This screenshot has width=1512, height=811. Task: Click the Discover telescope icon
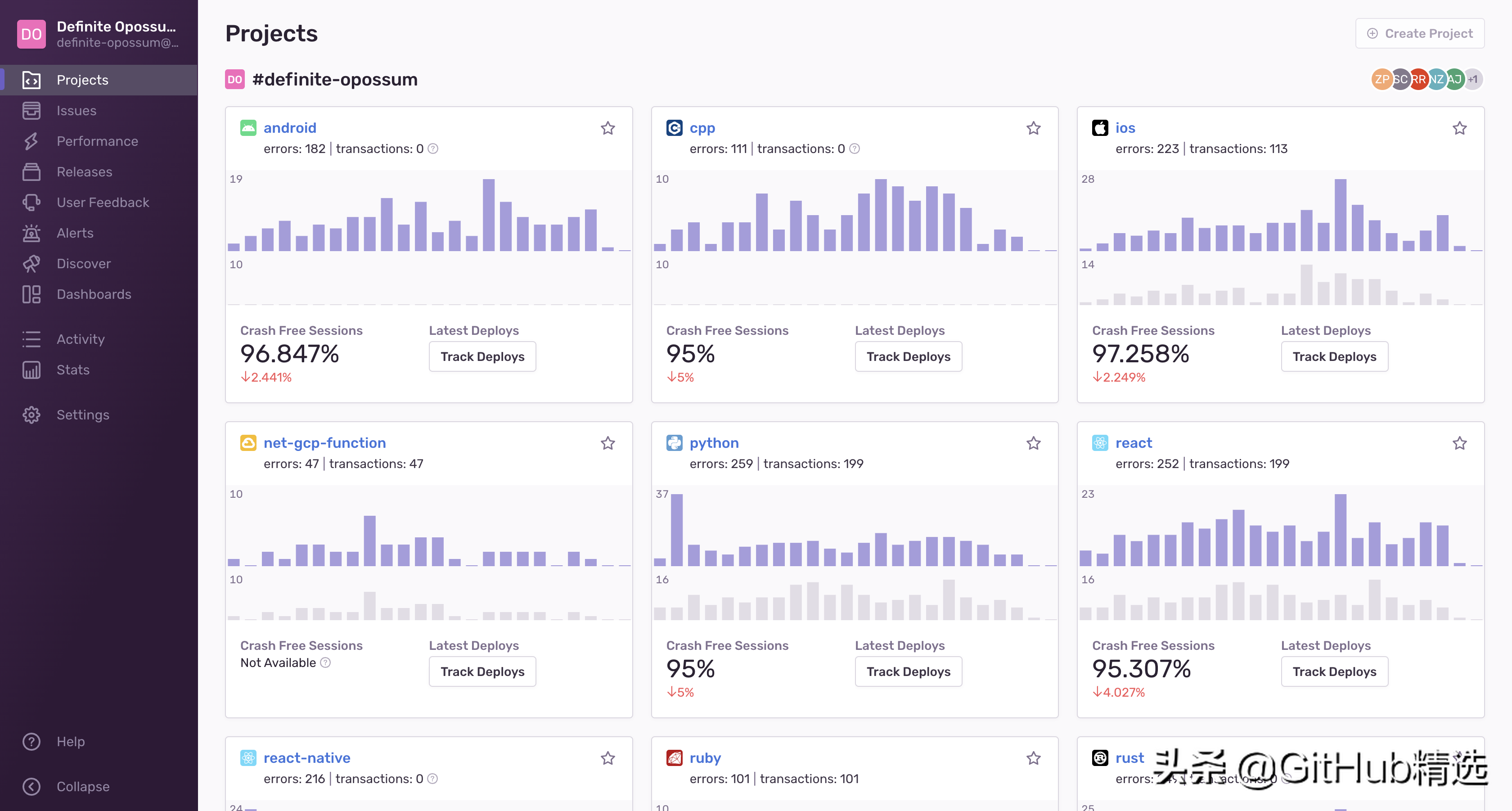(31, 263)
